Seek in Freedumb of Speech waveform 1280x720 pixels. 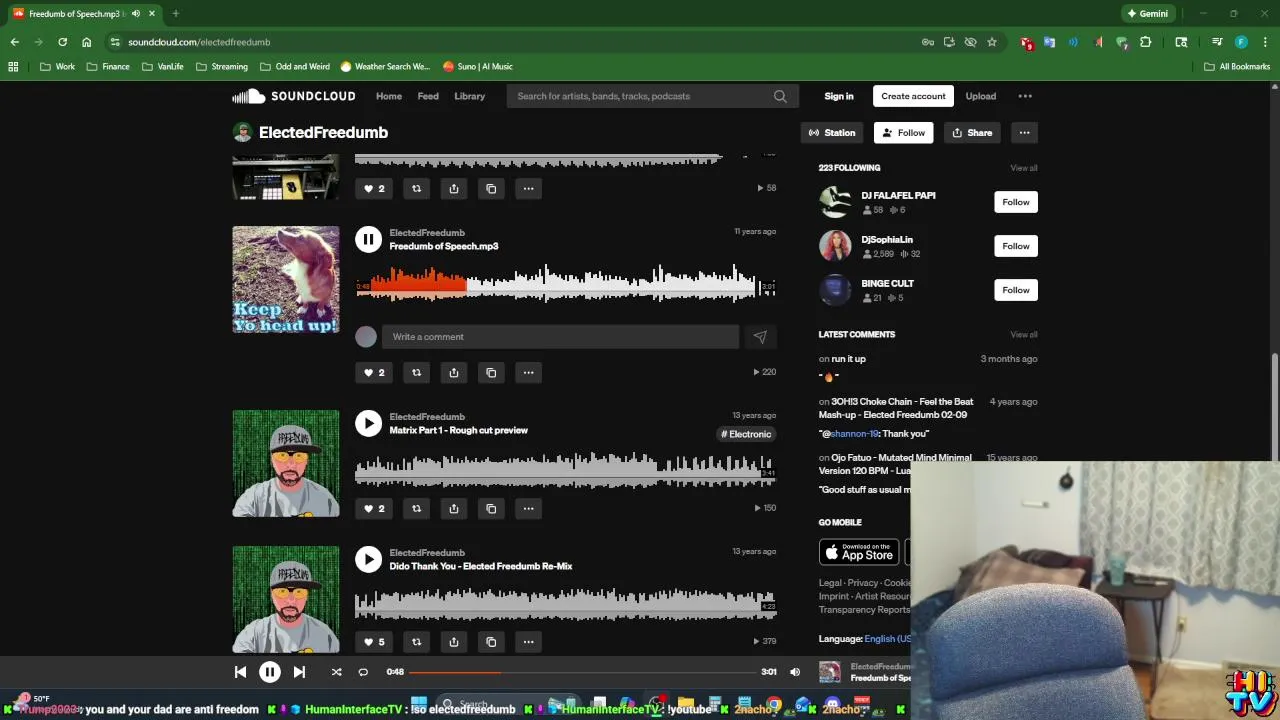pos(565,282)
